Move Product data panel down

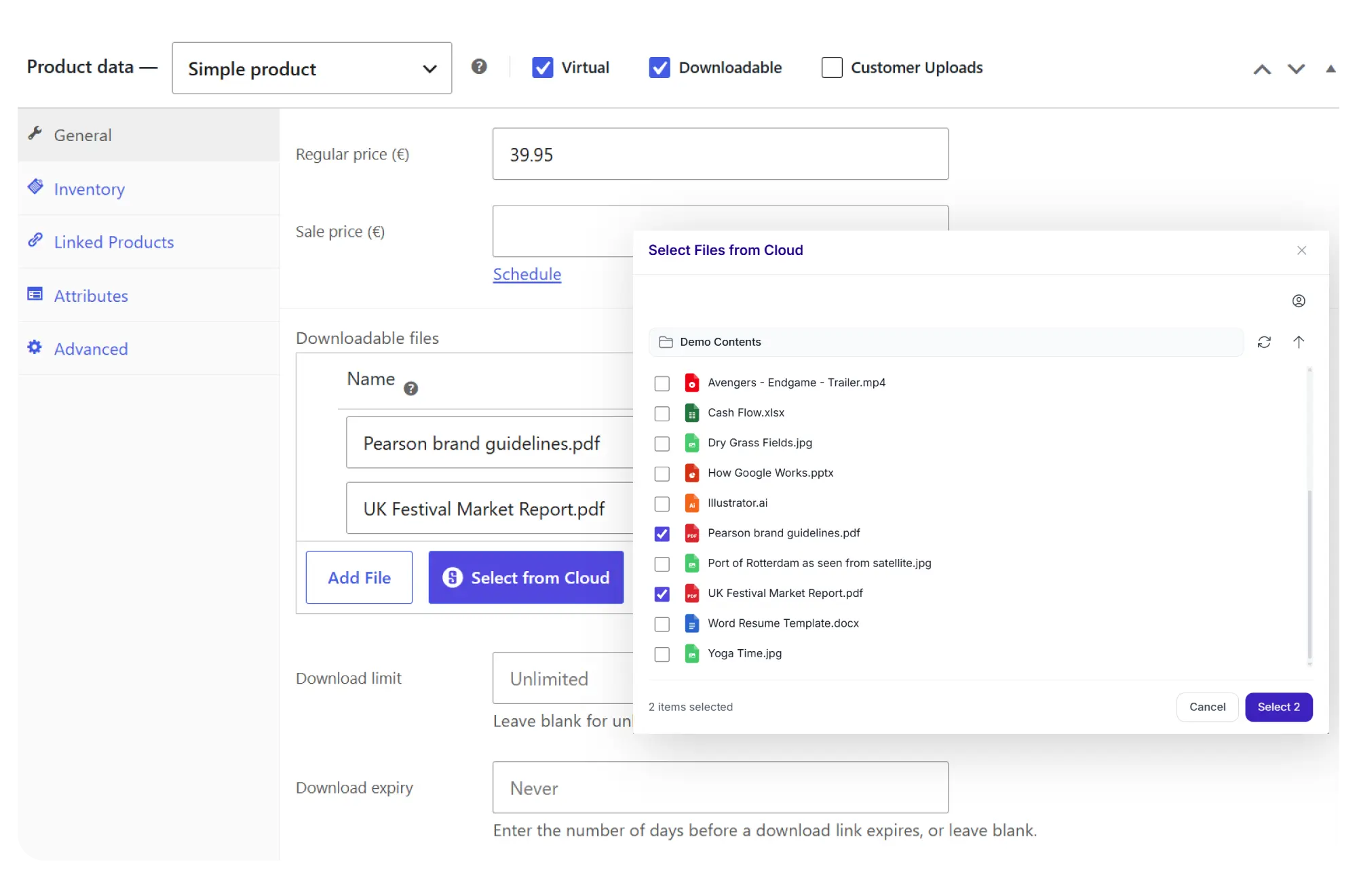1296,69
